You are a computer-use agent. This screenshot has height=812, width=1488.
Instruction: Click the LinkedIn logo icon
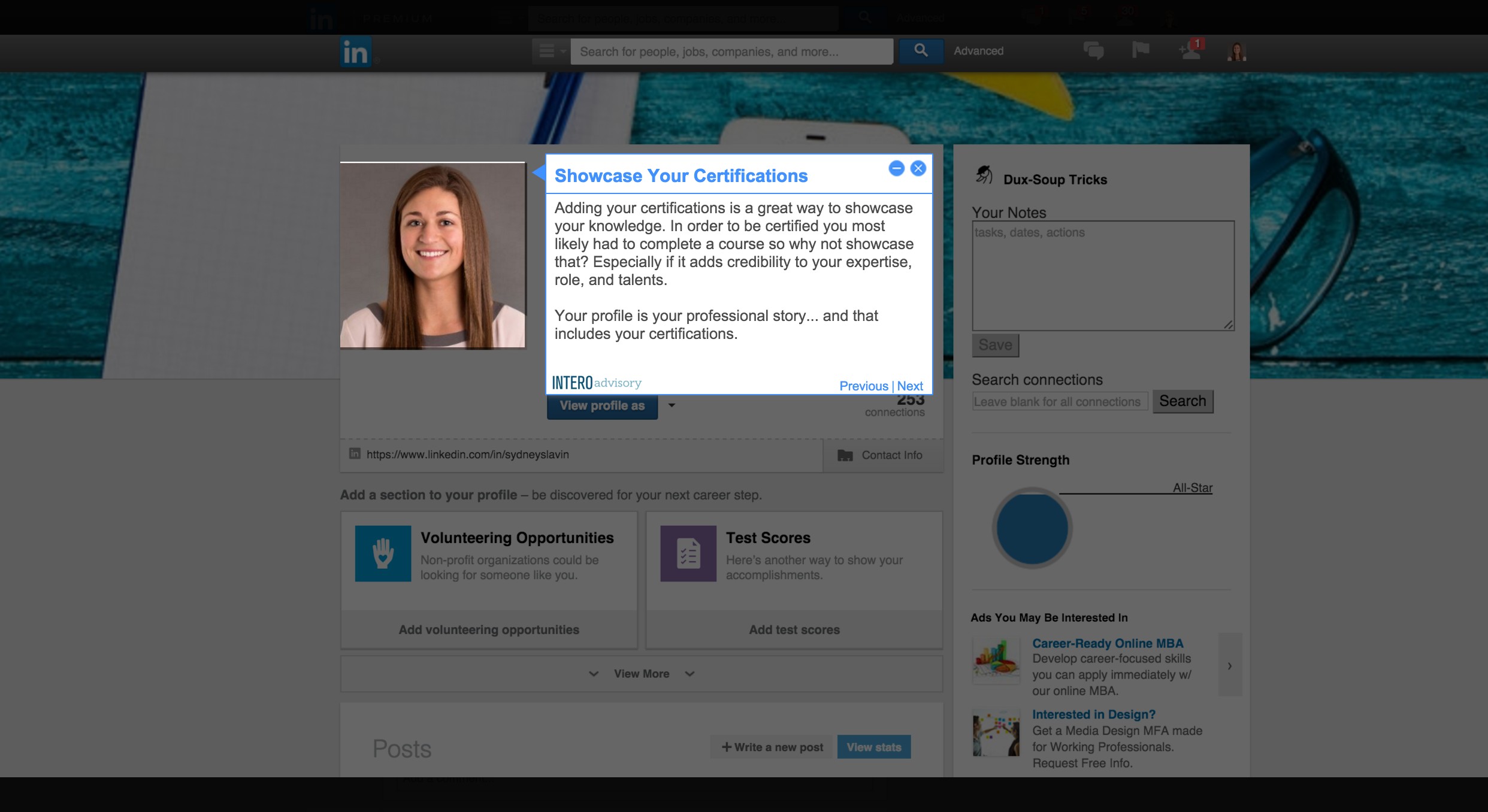[356, 52]
